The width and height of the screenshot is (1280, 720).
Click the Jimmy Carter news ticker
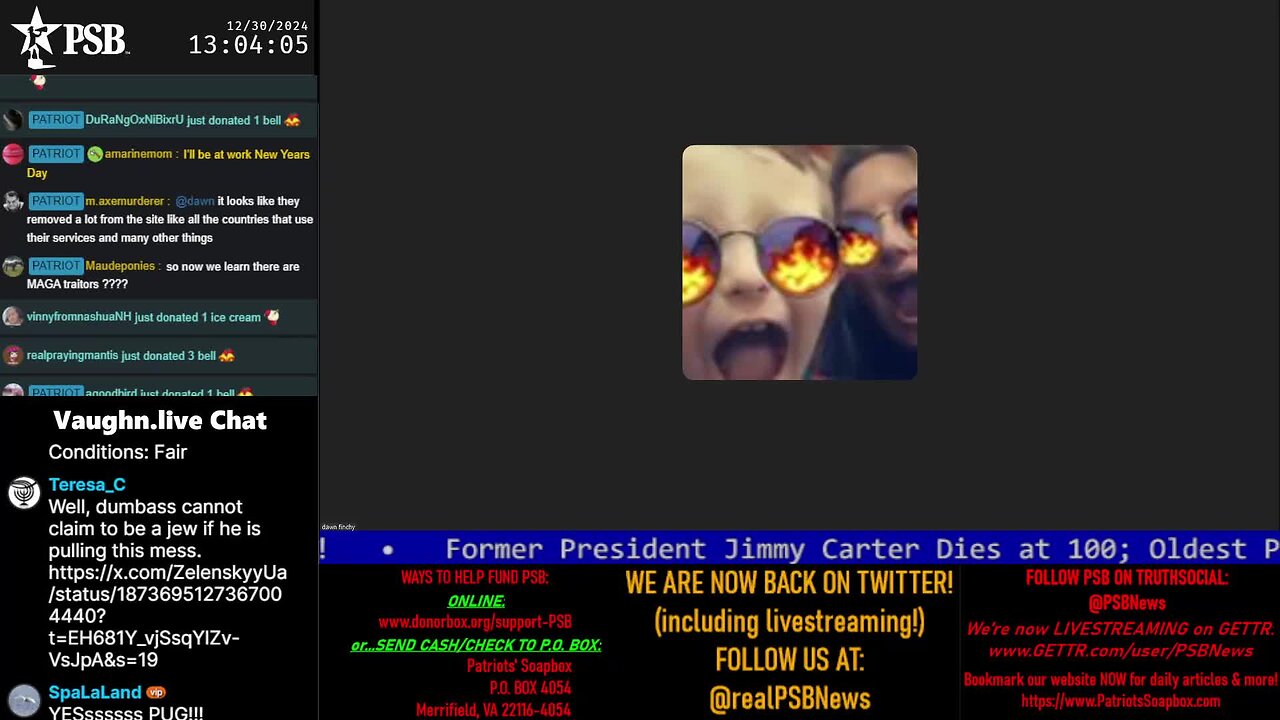point(799,548)
